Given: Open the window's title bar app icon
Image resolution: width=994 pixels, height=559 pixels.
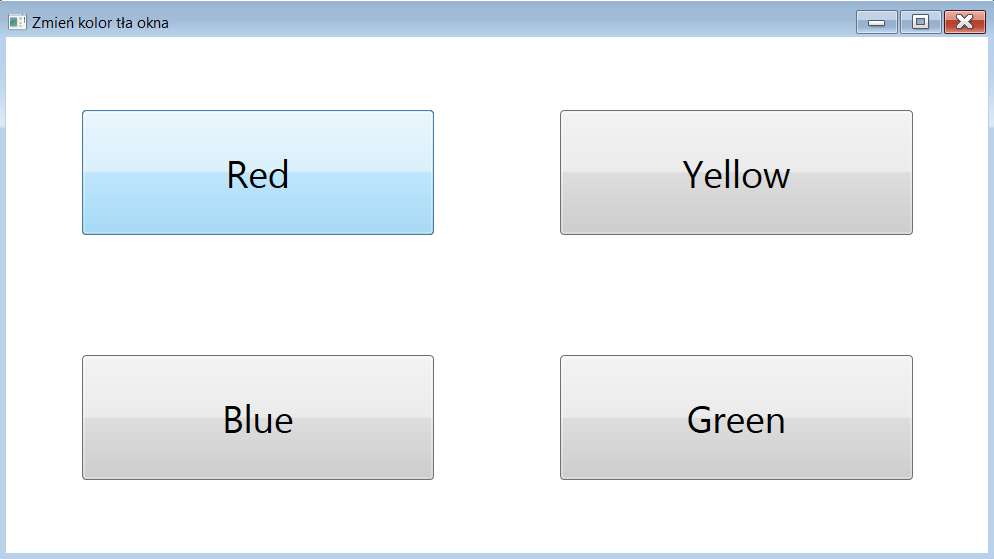Looking at the screenshot, I should tap(17, 22).
